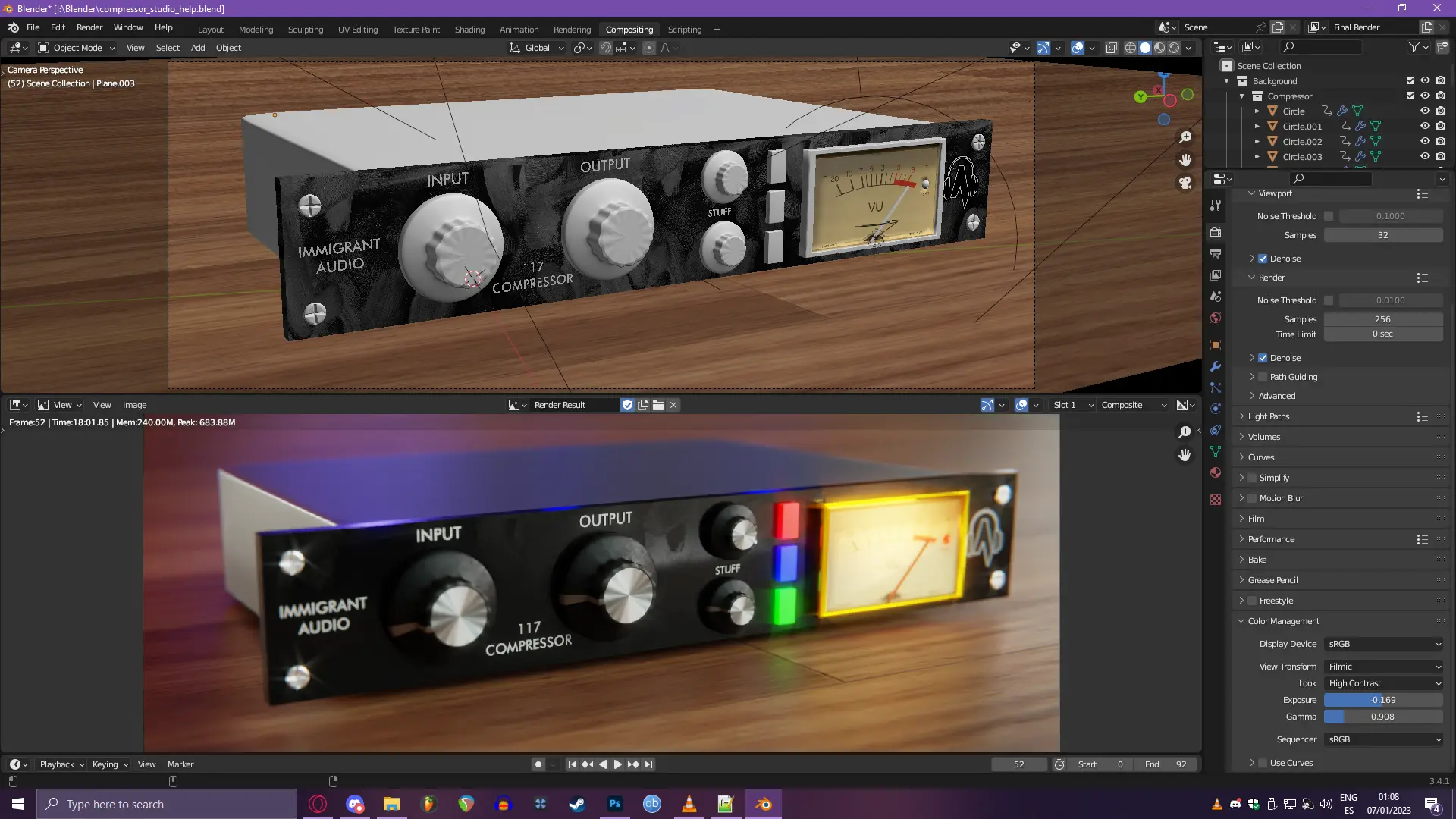The width and height of the screenshot is (1456, 819).
Task: Open the Object Data mesh properties tab
Action: pos(1216,451)
